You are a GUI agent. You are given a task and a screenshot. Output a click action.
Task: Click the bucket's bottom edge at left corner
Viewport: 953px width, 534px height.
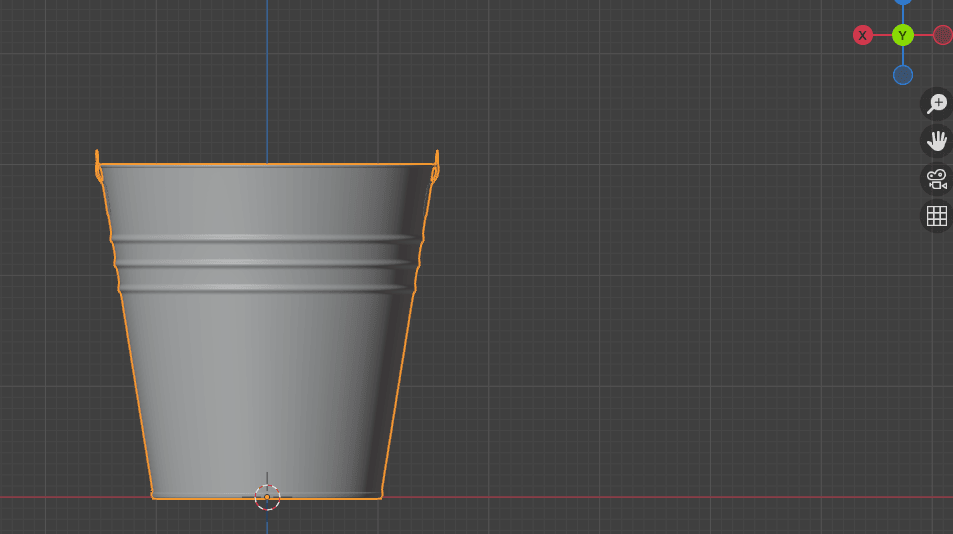coord(155,496)
